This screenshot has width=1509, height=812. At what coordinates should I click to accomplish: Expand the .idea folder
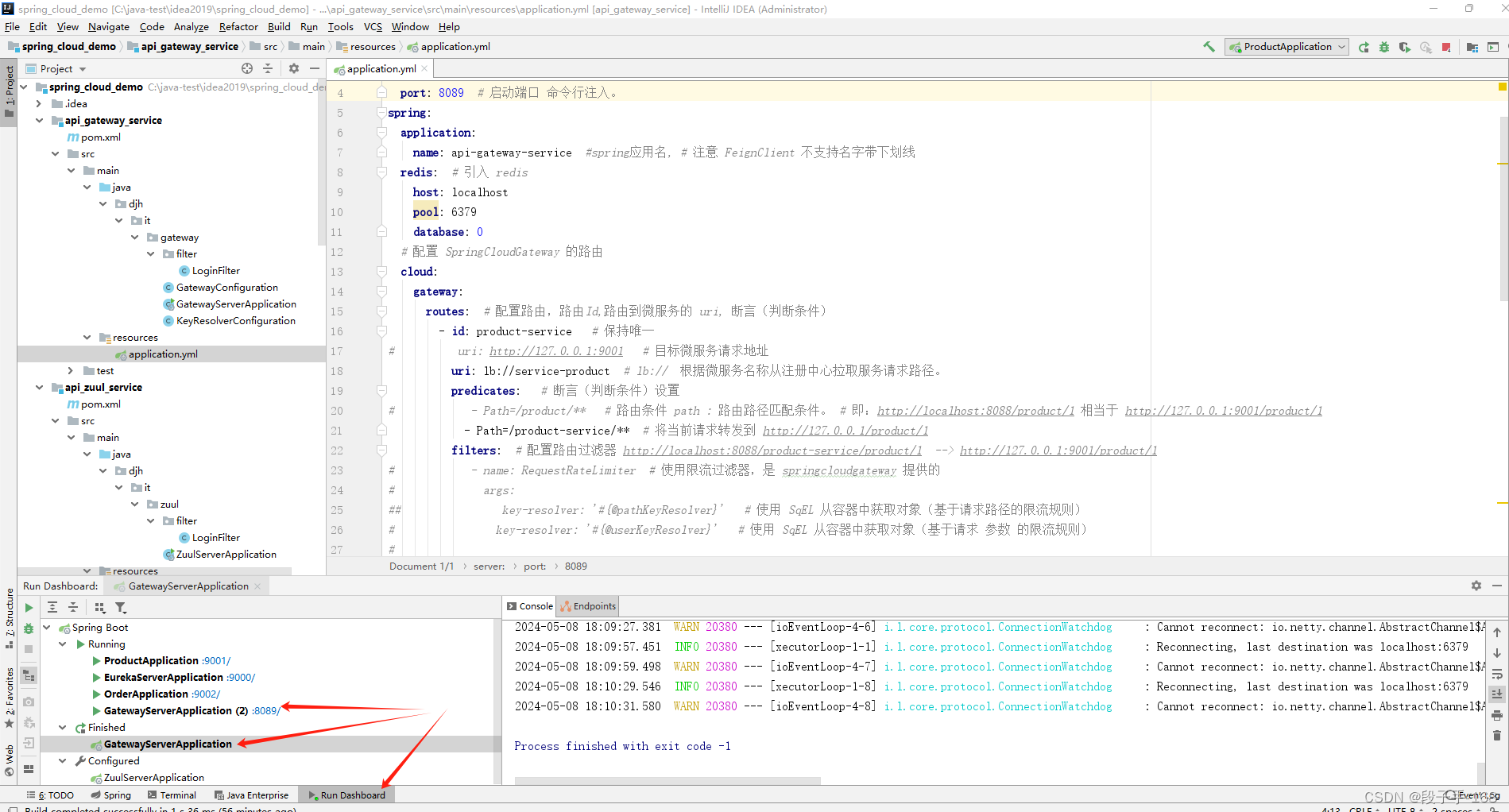tap(39, 104)
